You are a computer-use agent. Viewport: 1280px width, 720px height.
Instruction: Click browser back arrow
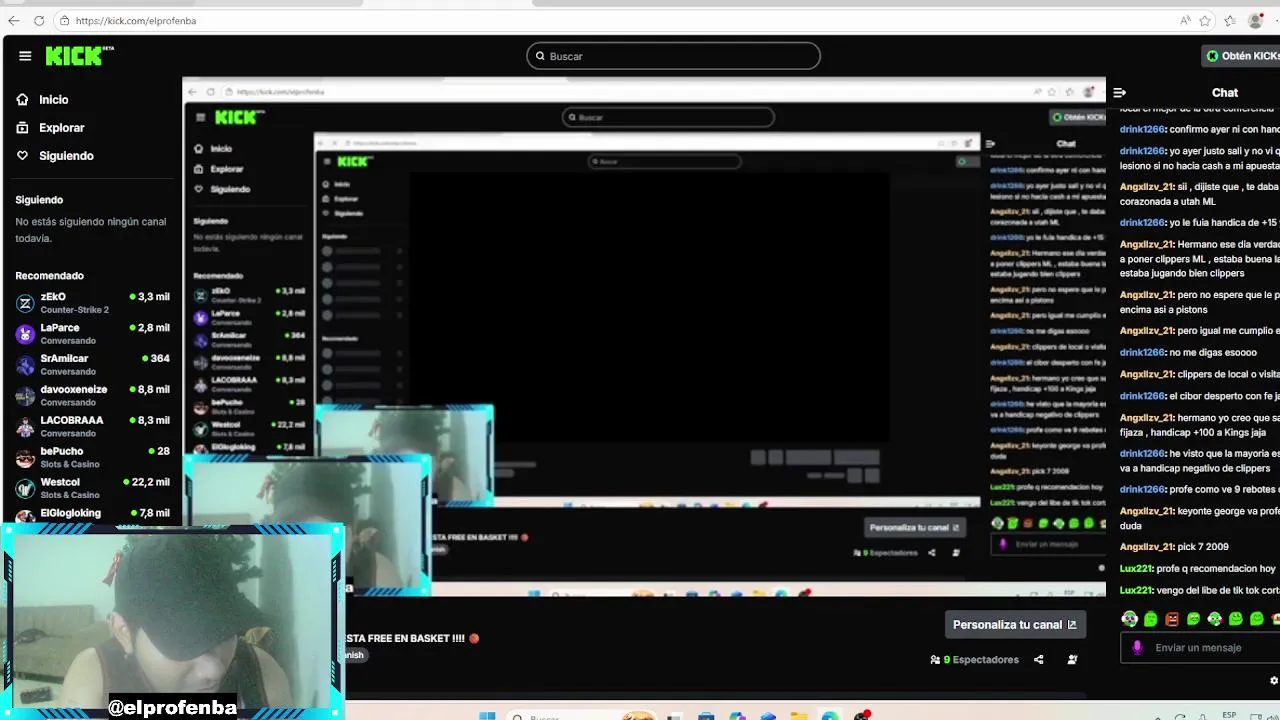pyautogui.click(x=14, y=20)
